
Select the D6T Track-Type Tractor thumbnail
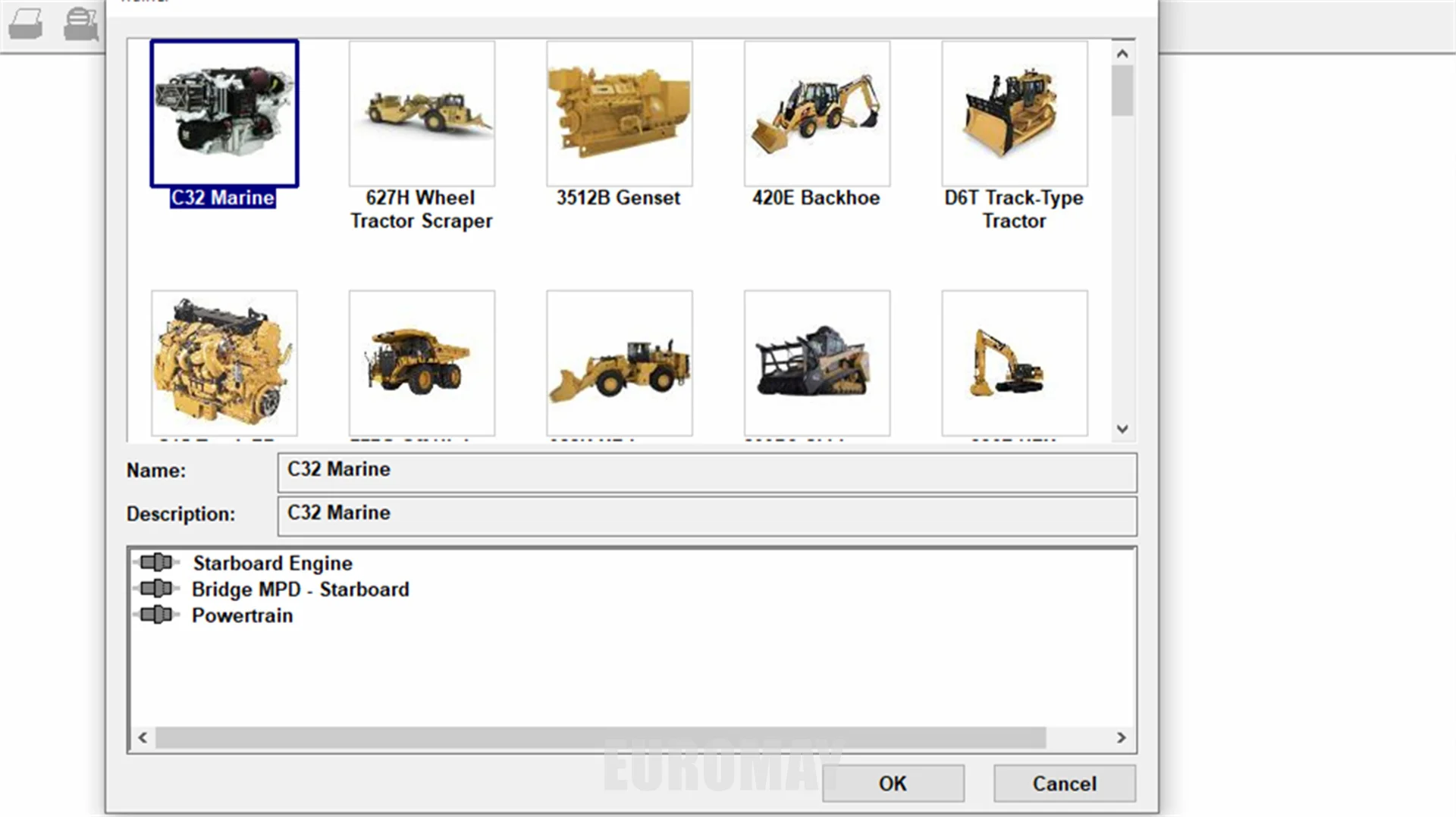click(1015, 114)
